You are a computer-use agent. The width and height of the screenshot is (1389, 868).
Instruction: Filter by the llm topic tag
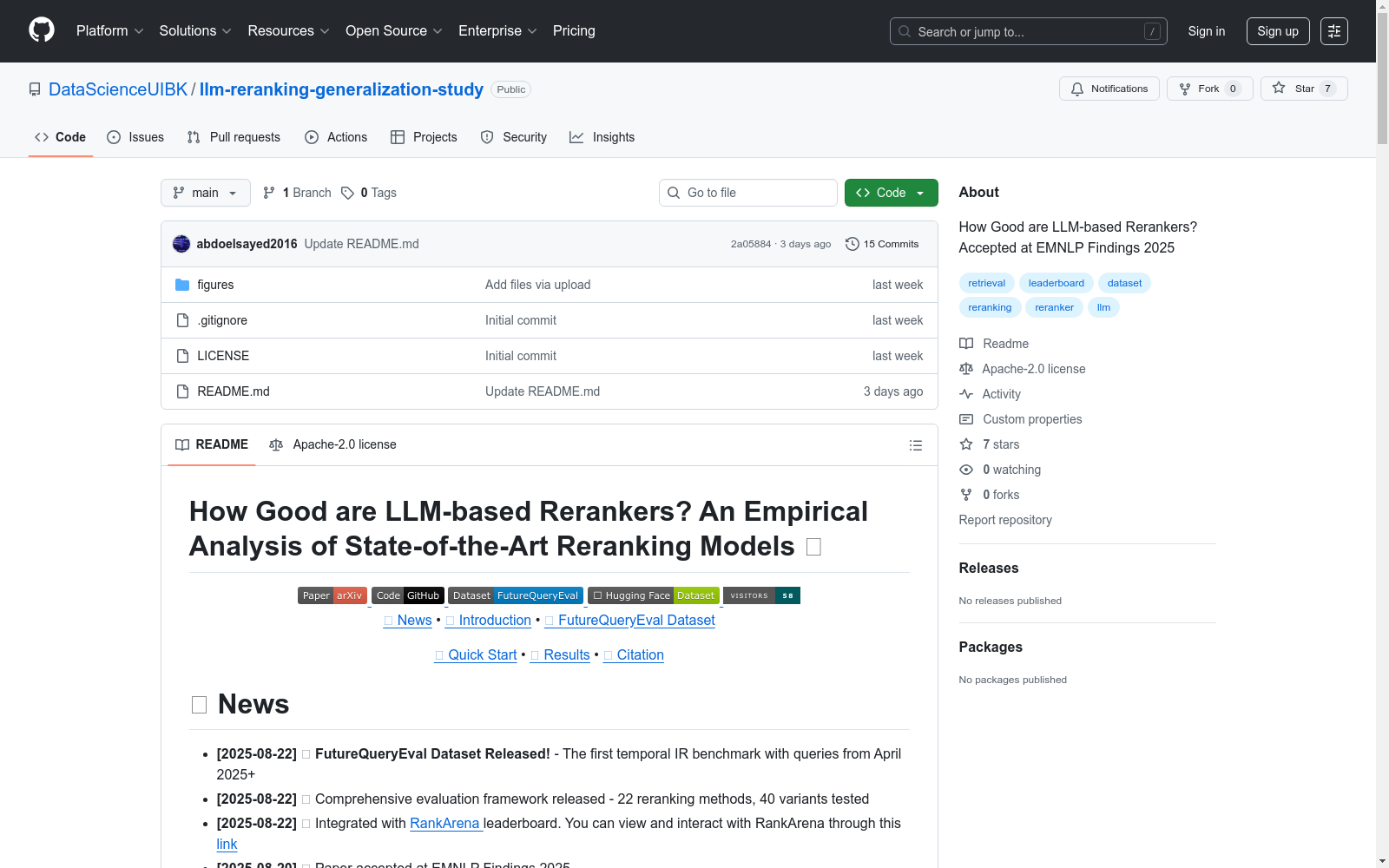tap(1103, 307)
